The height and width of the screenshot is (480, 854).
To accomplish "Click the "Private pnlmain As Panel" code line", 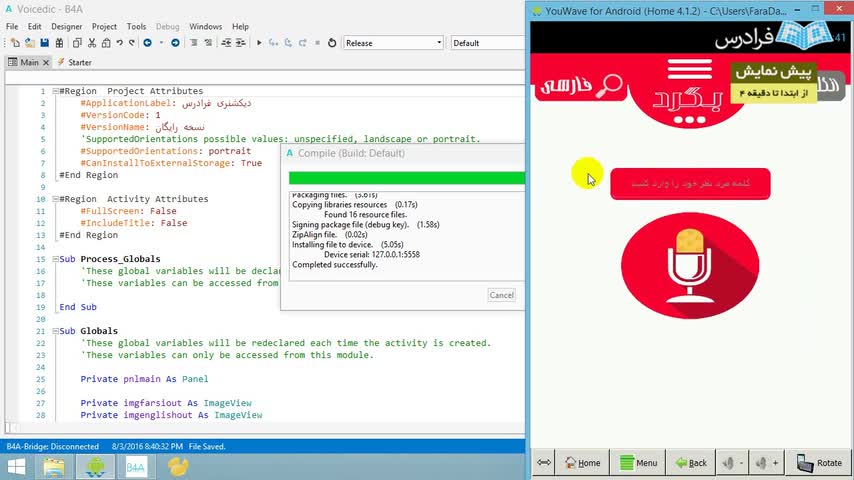I will click(144, 379).
